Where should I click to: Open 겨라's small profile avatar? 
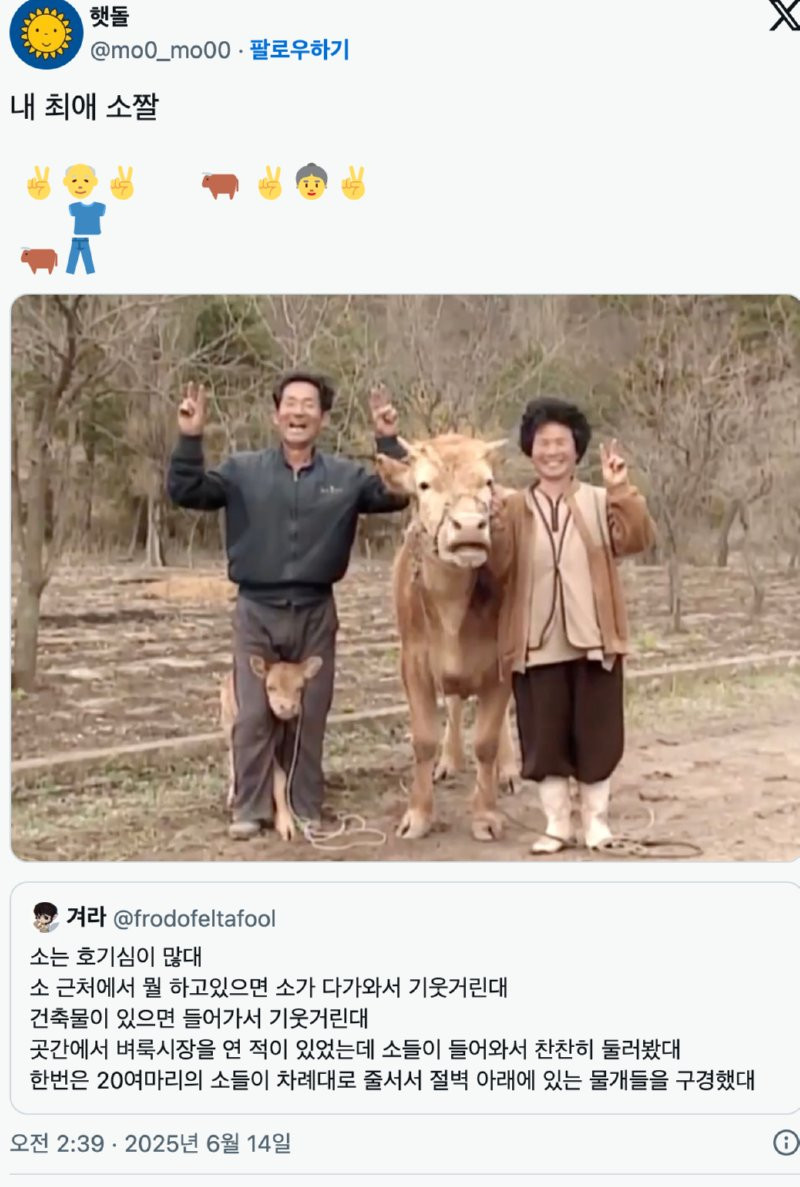[x=45, y=918]
